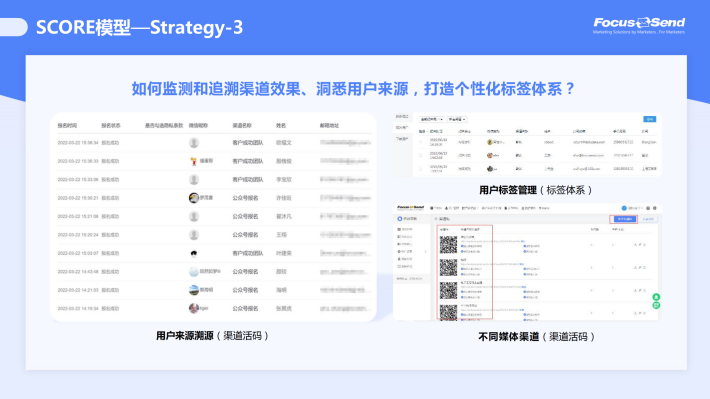Tick the checkbox for the robert row
This screenshot has height=399, width=710.
(420, 142)
